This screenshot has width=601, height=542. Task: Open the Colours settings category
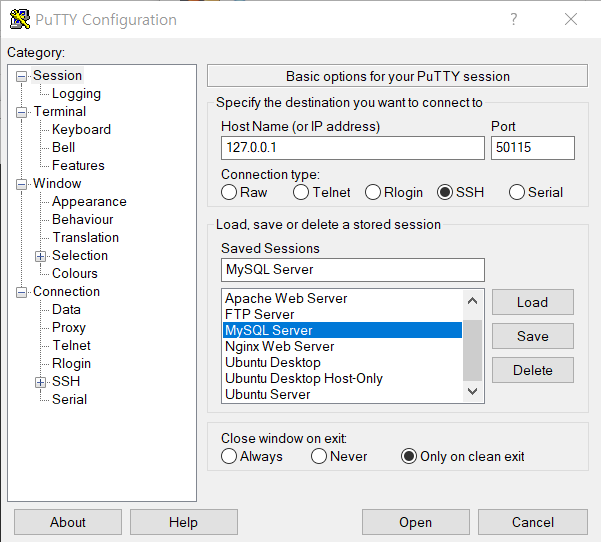pyautogui.click(x=75, y=274)
